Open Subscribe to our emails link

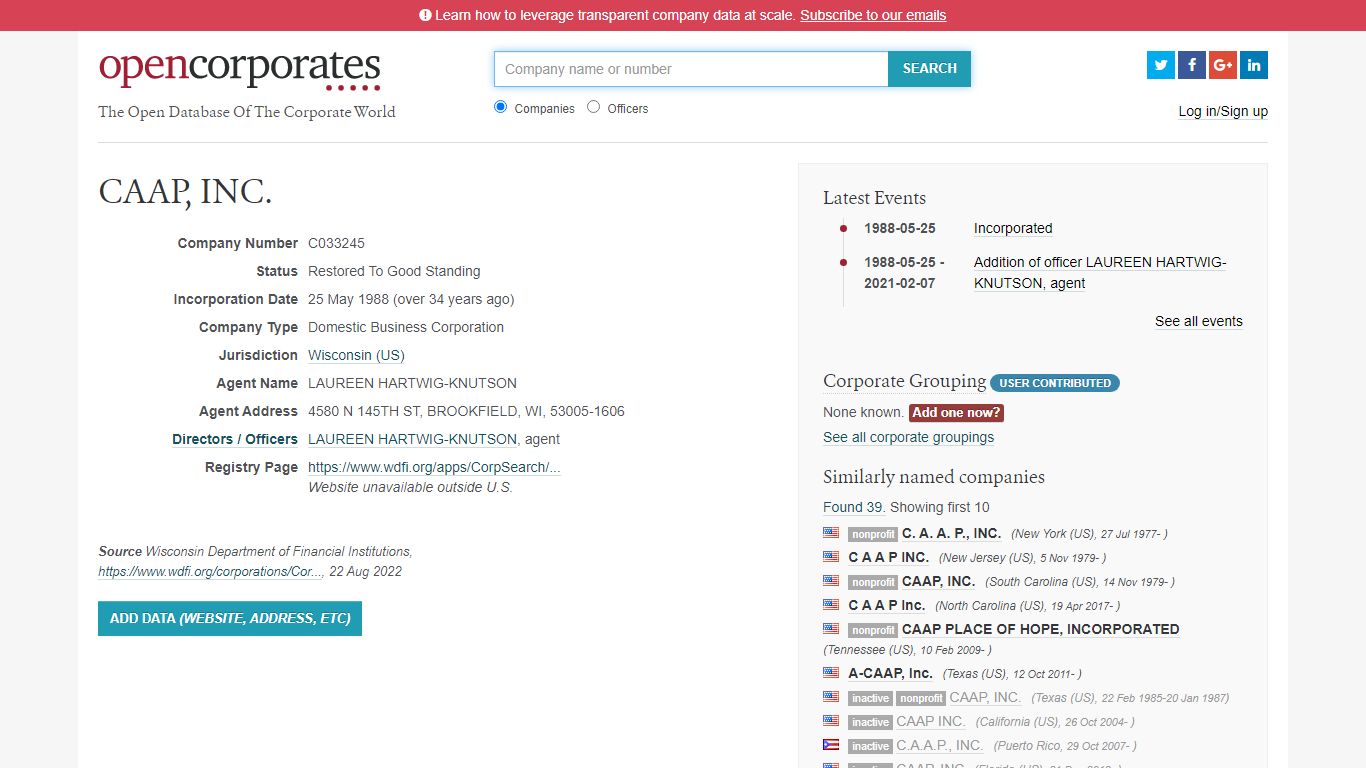click(x=873, y=15)
